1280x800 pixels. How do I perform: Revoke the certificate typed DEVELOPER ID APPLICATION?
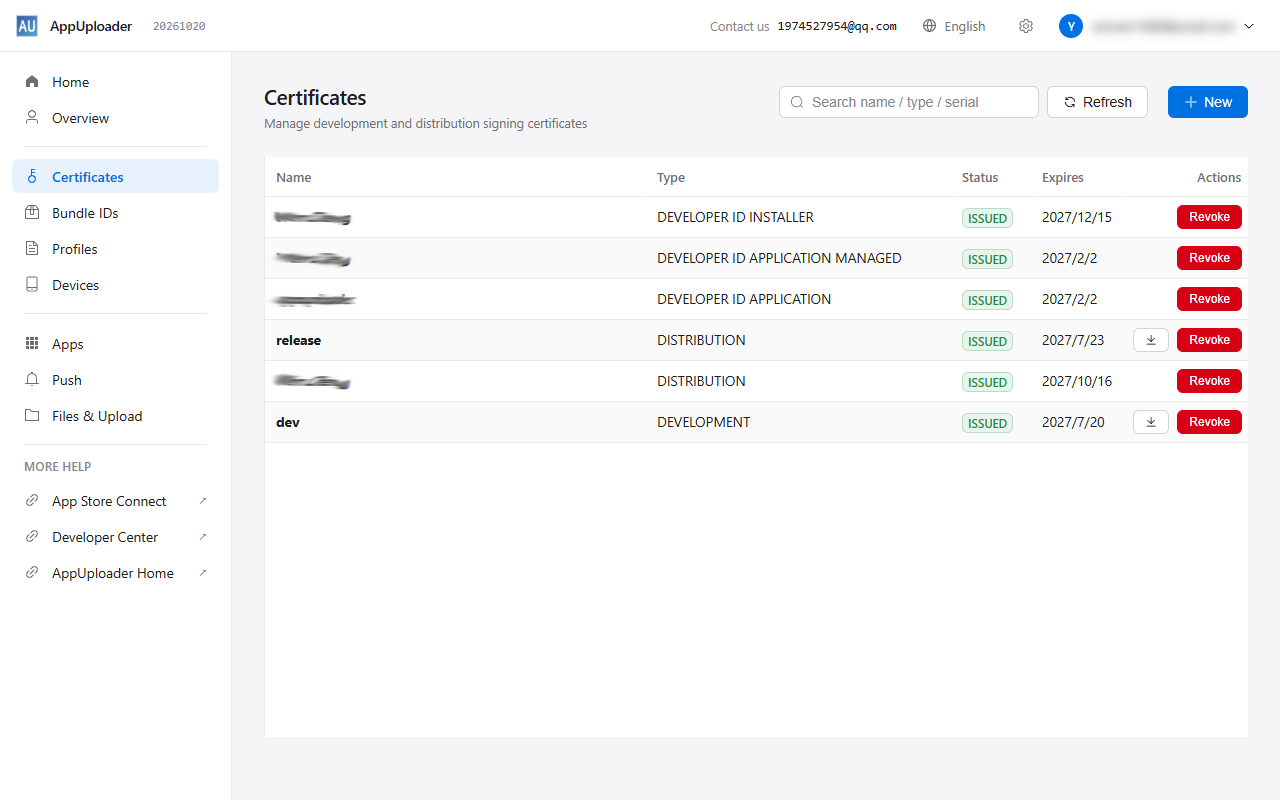[1209, 299]
